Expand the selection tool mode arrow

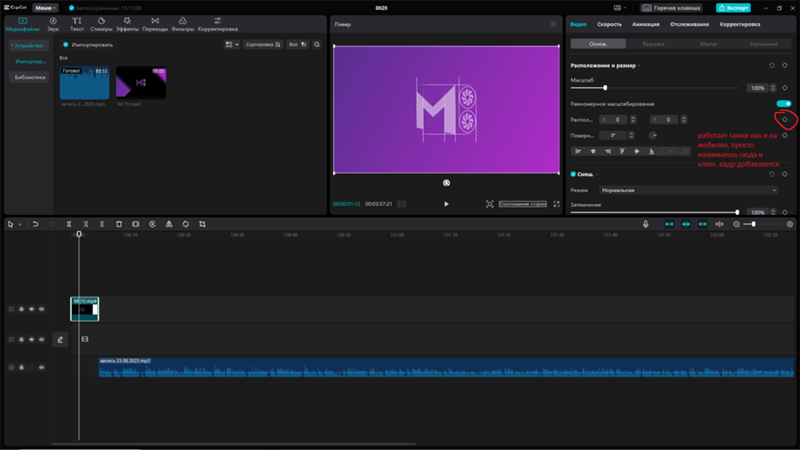click(x=20, y=224)
